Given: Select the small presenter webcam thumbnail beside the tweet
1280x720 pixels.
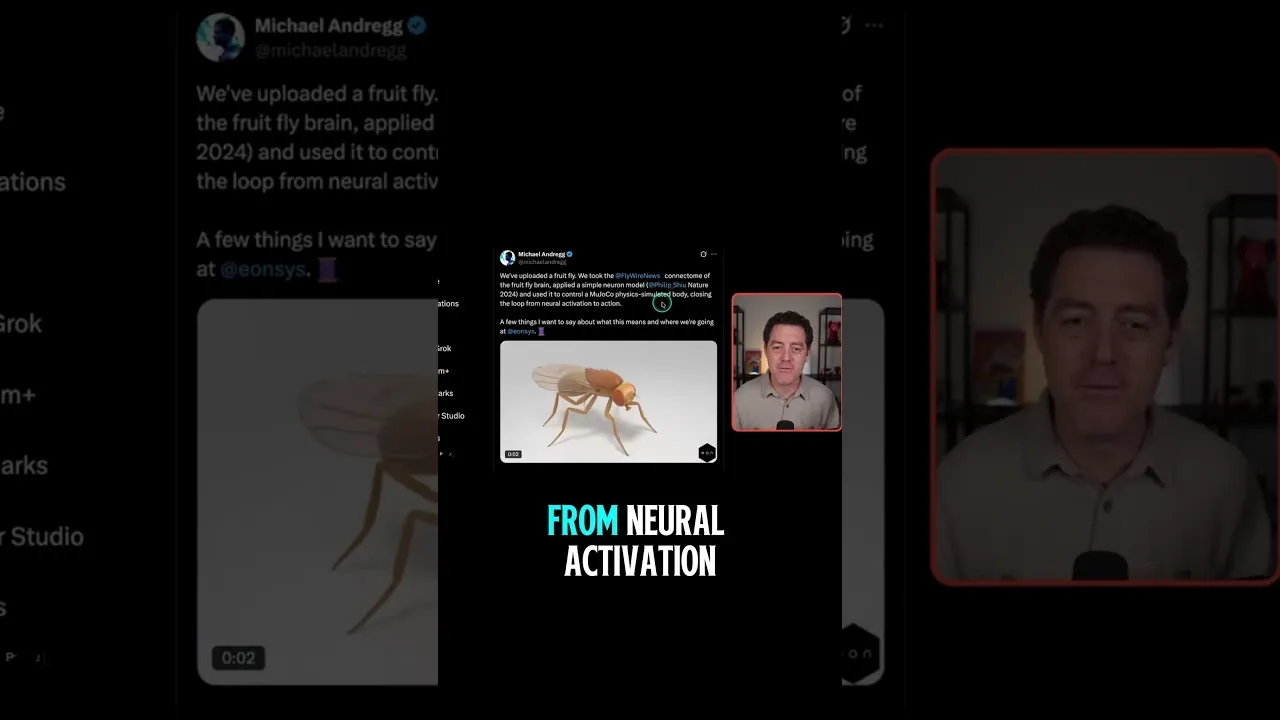Looking at the screenshot, I should click(787, 362).
